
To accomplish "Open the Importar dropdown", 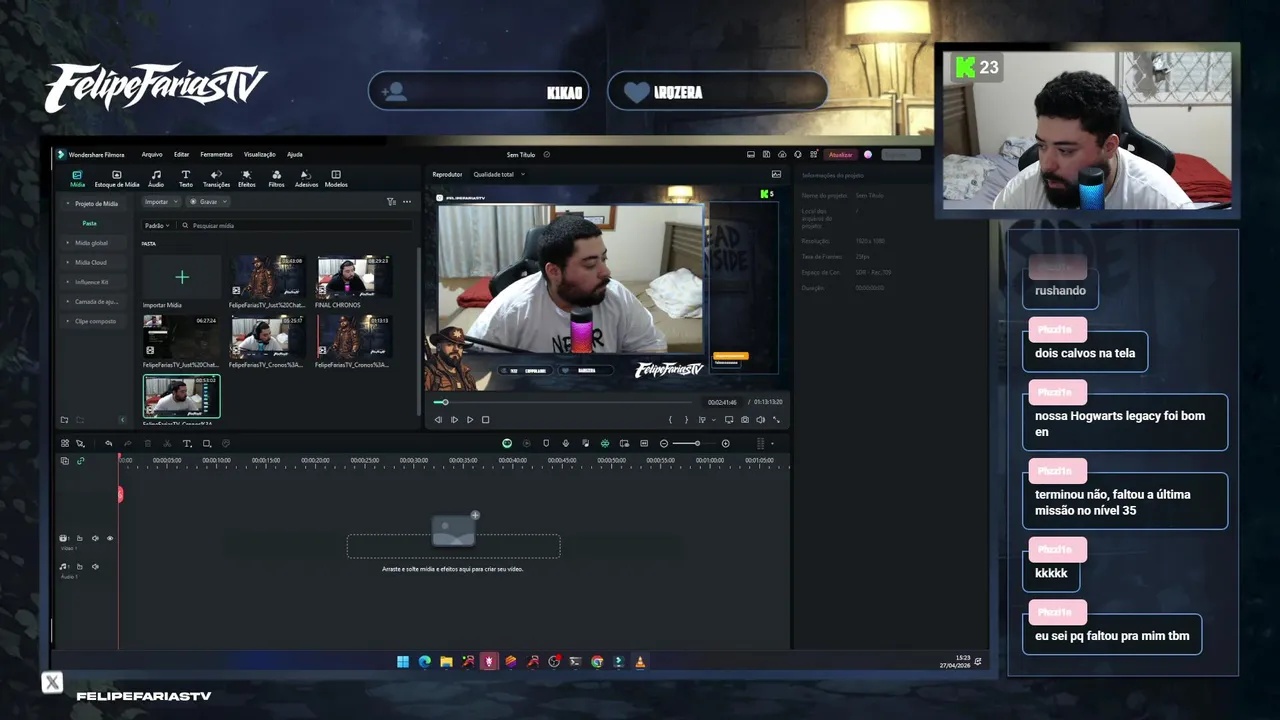I will coord(160,202).
